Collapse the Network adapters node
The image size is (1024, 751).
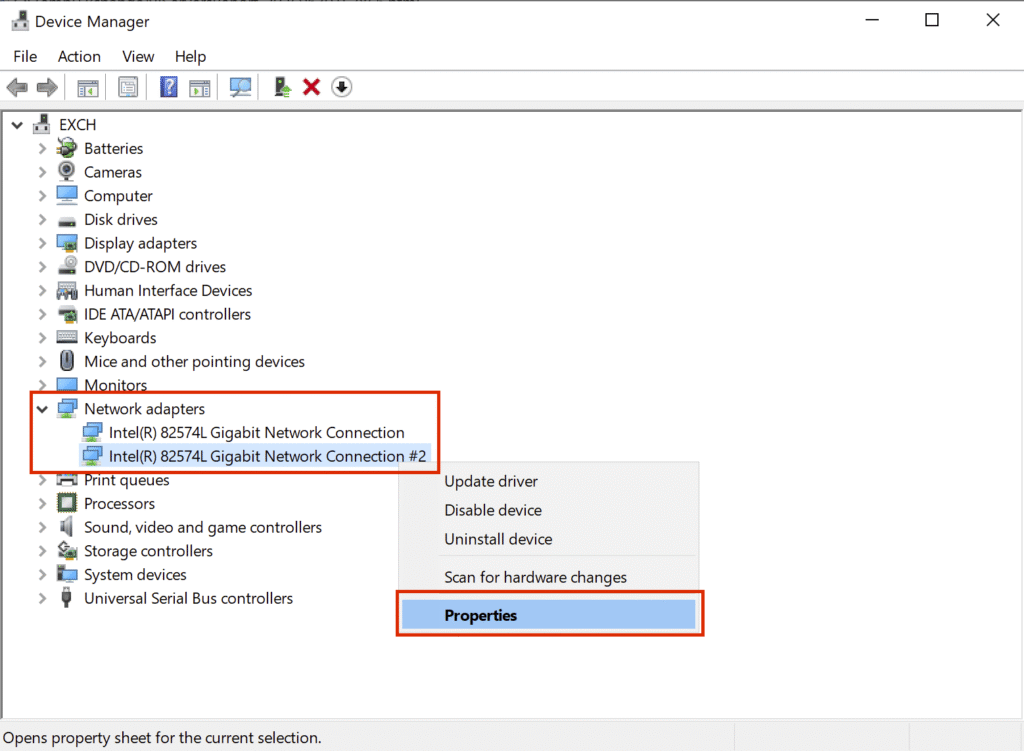(42, 409)
